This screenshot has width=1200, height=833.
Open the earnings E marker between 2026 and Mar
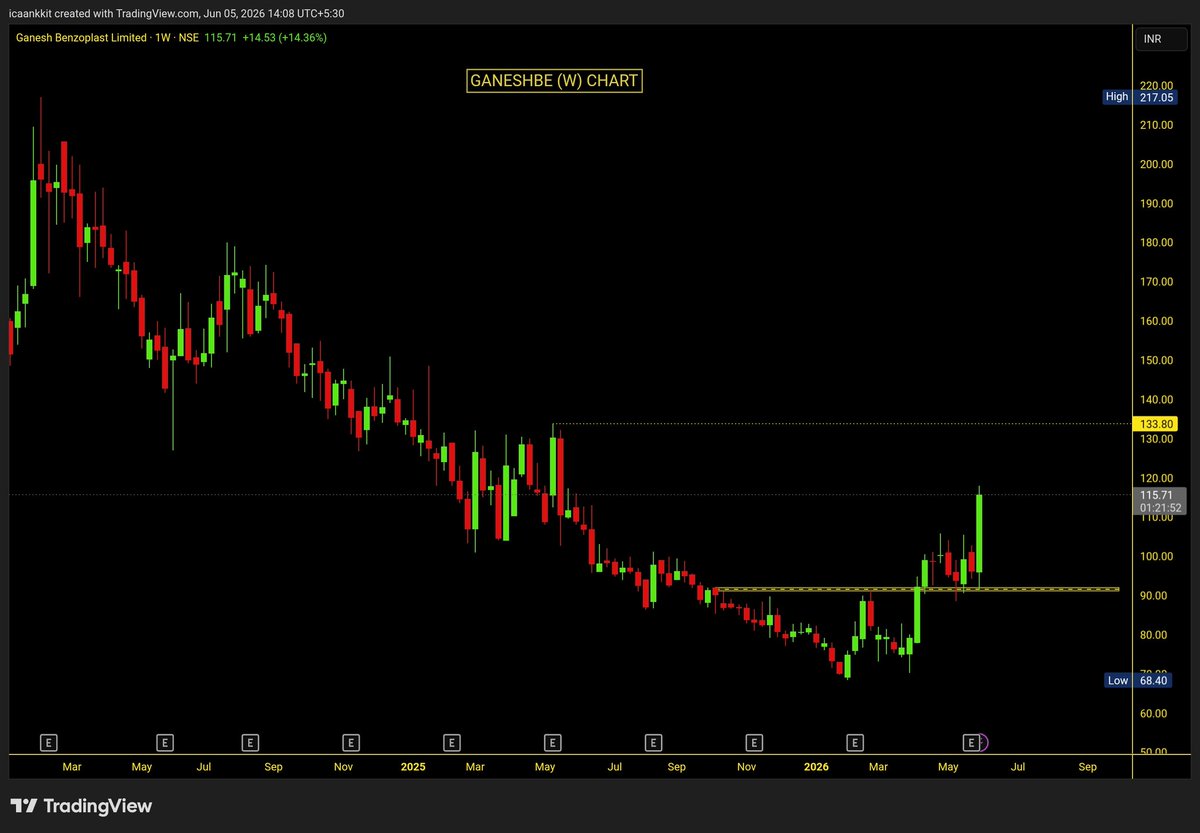(855, 742)
